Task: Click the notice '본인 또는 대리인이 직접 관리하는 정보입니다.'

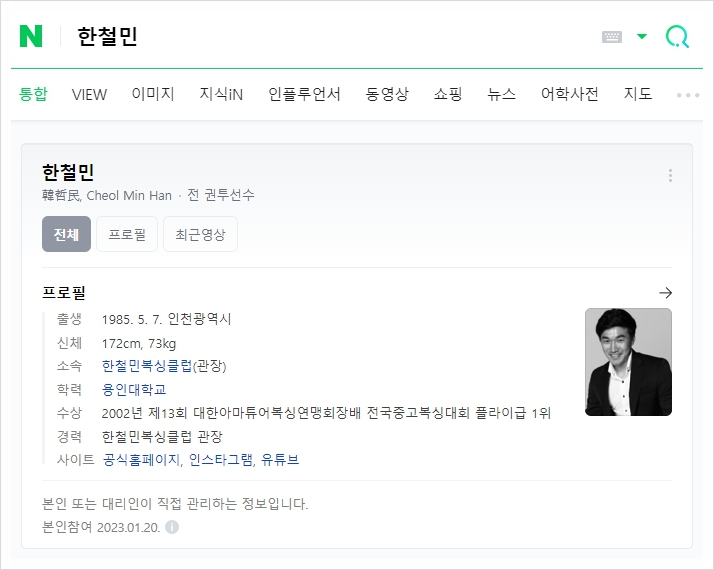Action: tap(175, 504)
